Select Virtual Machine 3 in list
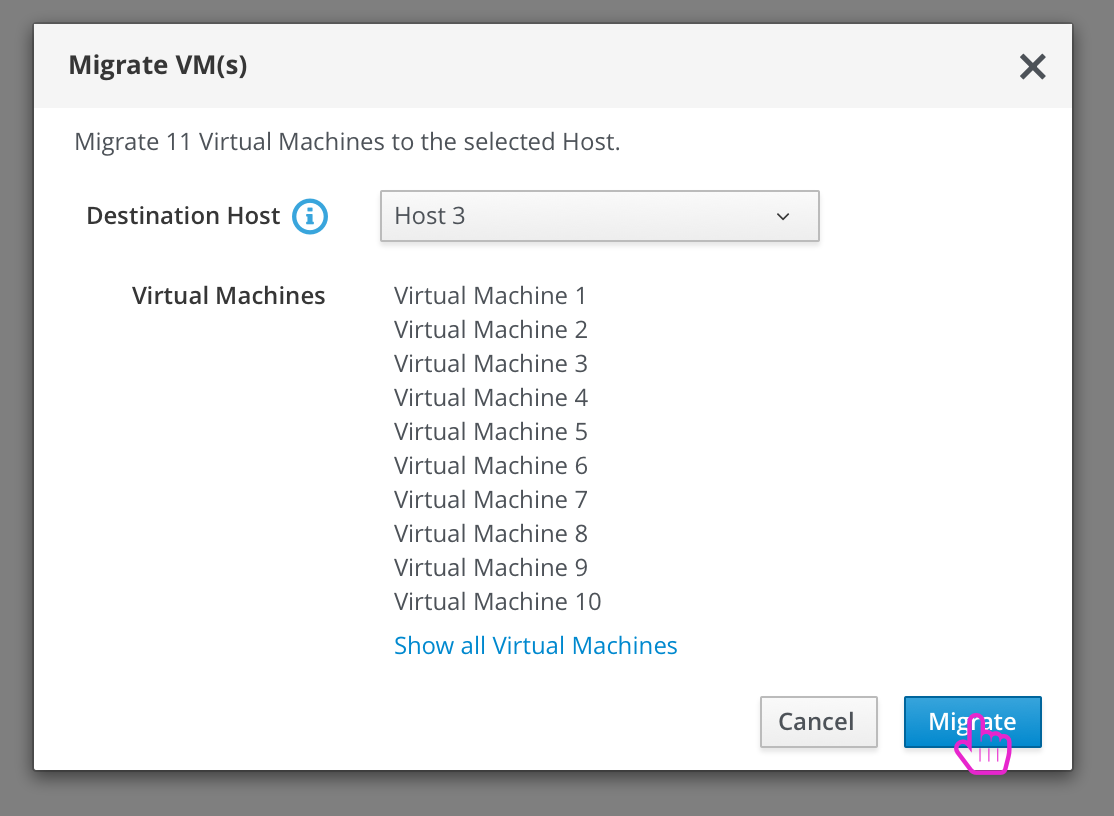 tap(491, 364)
